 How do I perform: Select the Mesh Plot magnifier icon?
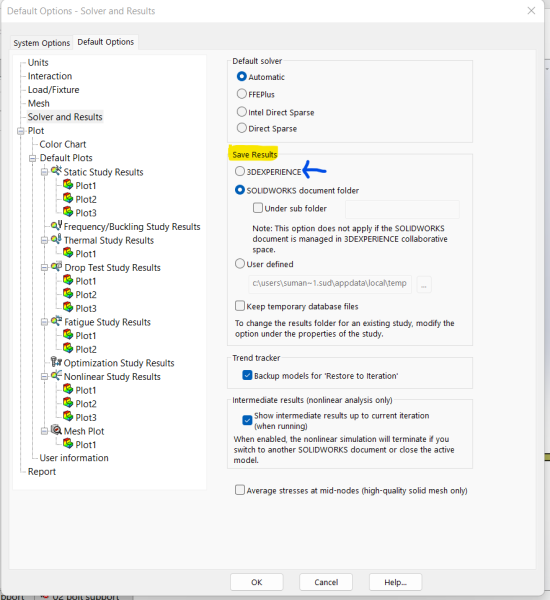56,430
